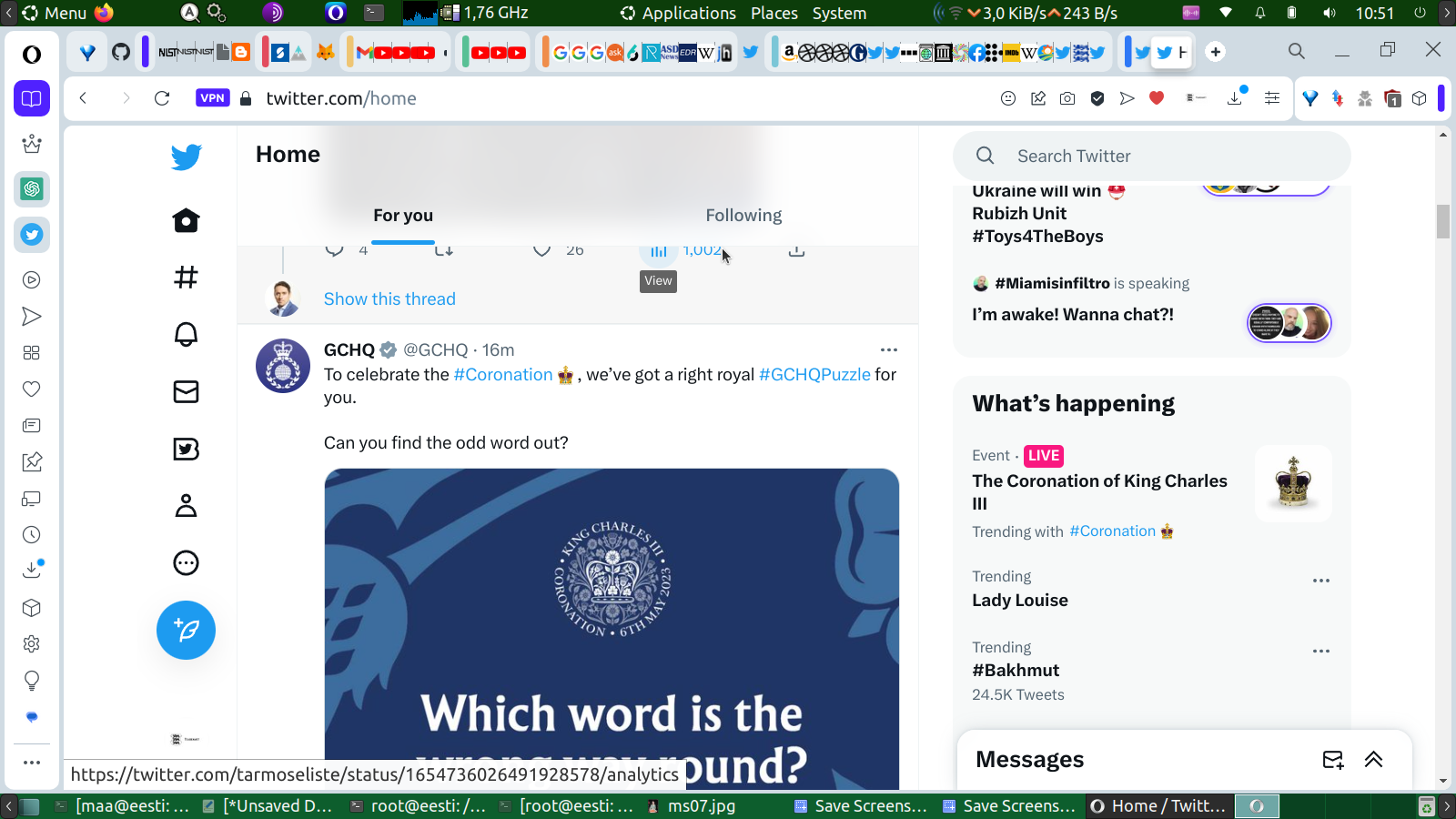Open Show this thread link

tap(389, 298)
